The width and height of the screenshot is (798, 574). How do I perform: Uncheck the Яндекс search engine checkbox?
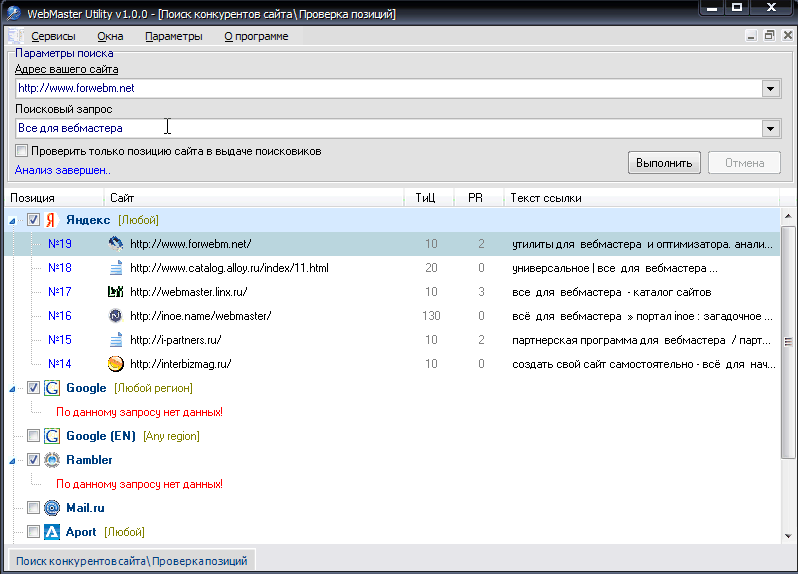click(34, 220)
